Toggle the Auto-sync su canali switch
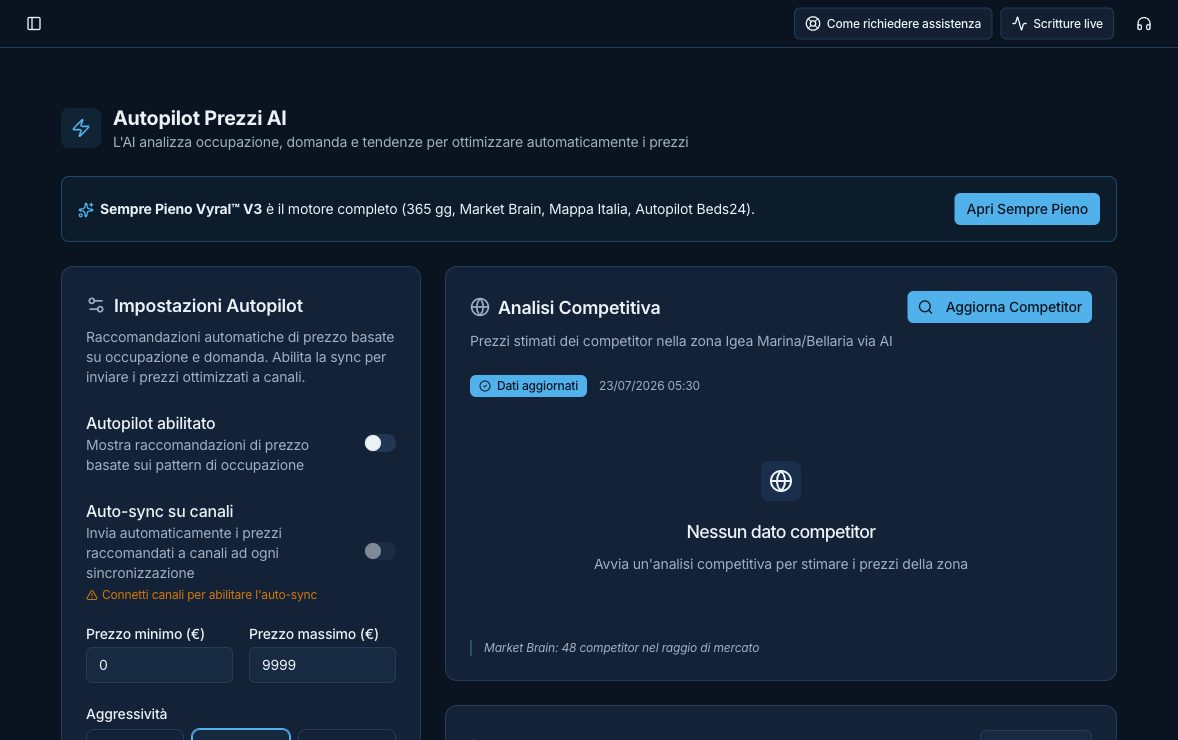1178x740 pixels. [379, 551]
